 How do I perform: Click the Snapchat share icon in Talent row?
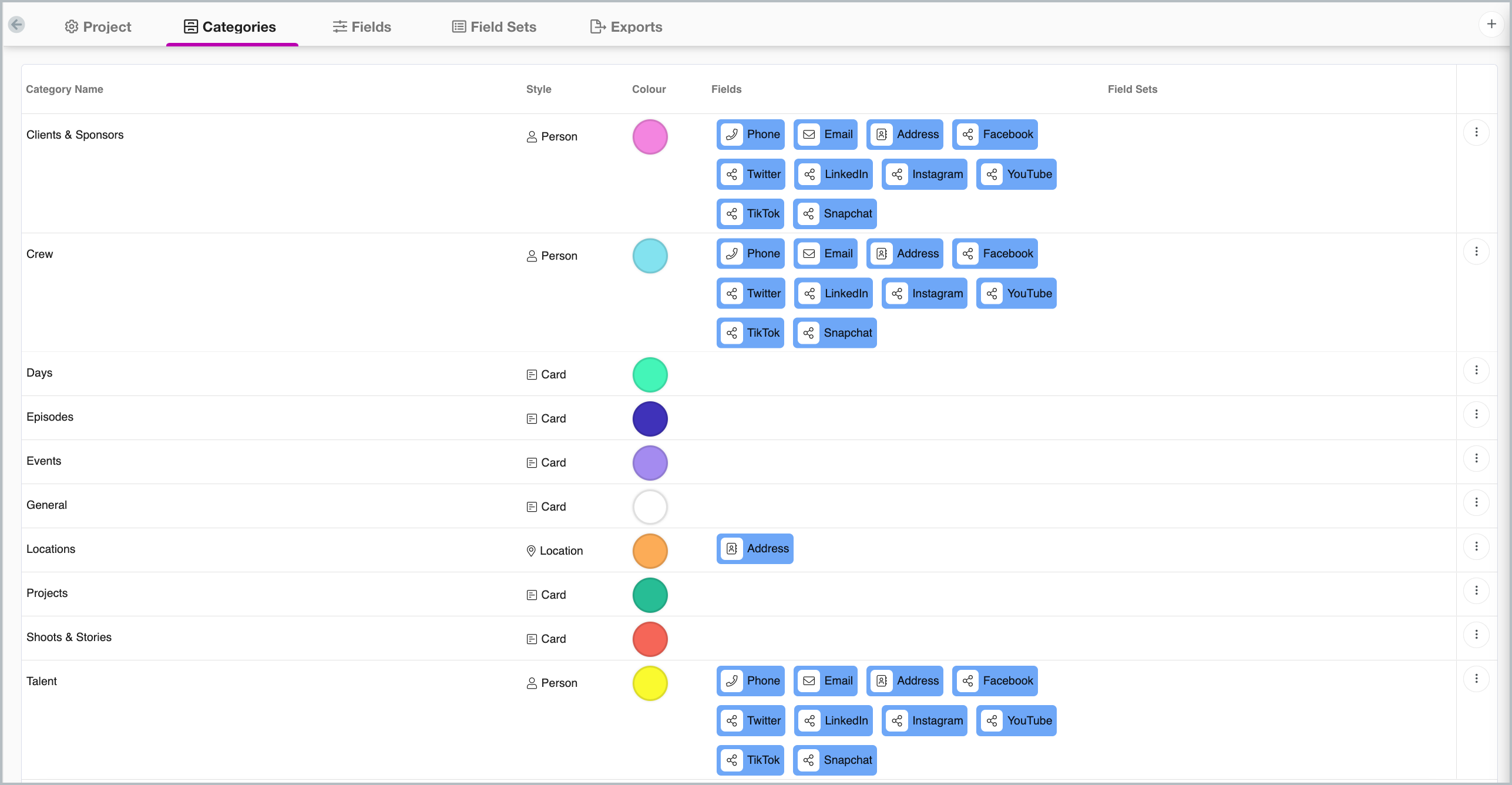click(808, 760)
